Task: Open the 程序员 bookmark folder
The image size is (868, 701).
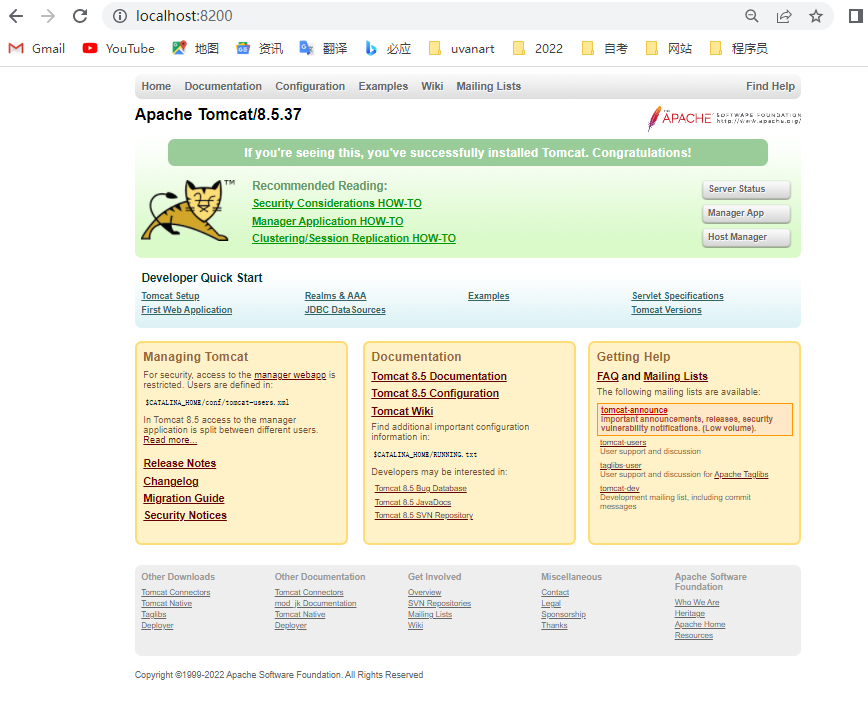Action: (738, 49)
